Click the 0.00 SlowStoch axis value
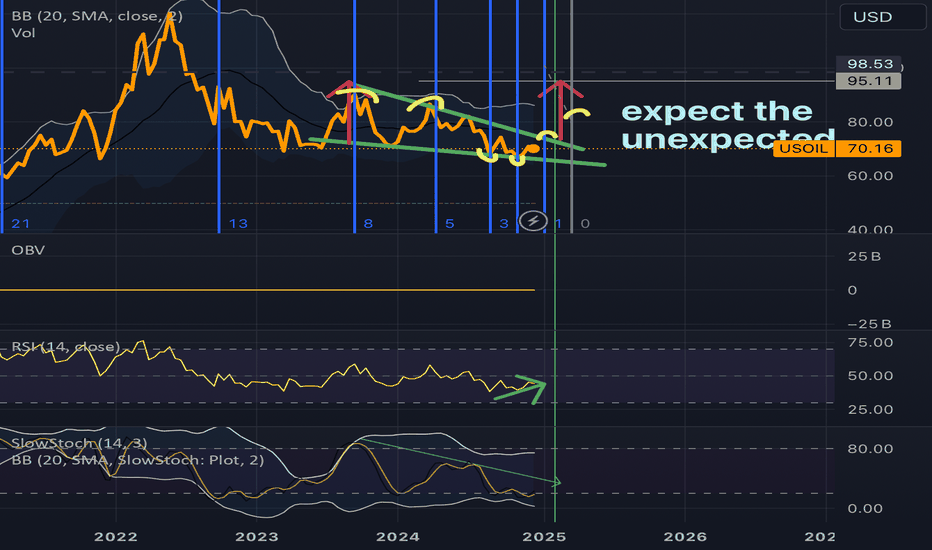 [x=865, y=508]
